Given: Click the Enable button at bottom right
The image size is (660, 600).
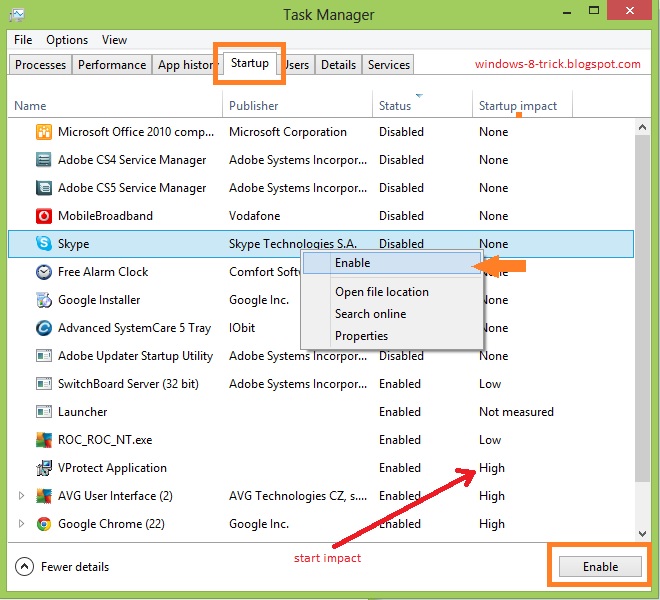Looking at the screenshot, I should pyautogui.click(x=600, y=567).
